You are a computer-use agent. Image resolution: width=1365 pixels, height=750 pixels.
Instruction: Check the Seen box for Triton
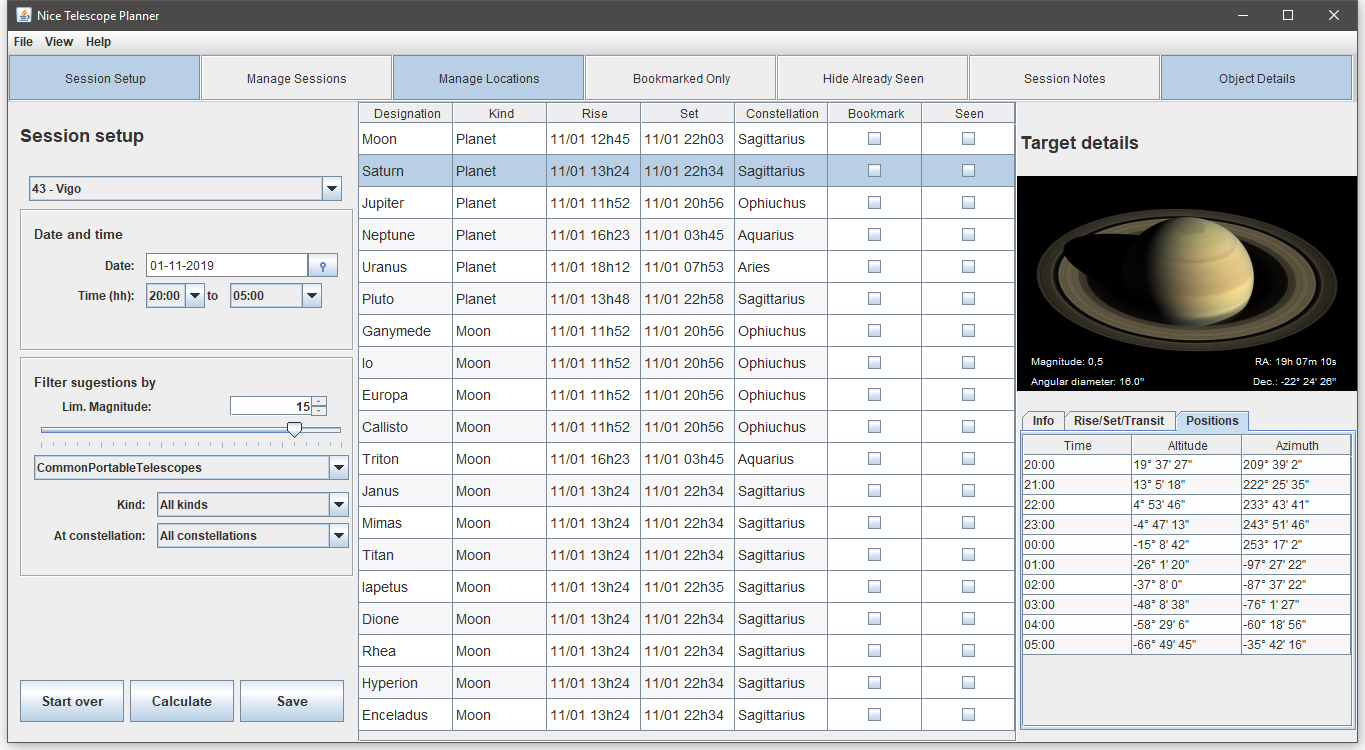967,458
